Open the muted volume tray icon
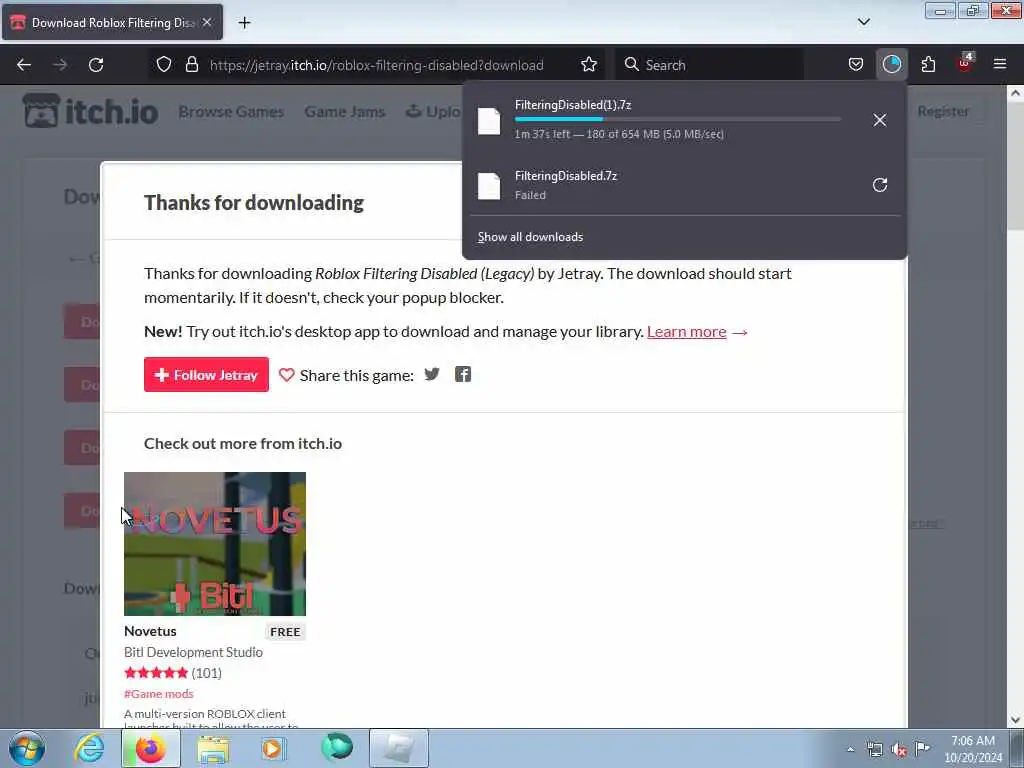This screenshot has width=1024, height=768. [x=899, y=750]
